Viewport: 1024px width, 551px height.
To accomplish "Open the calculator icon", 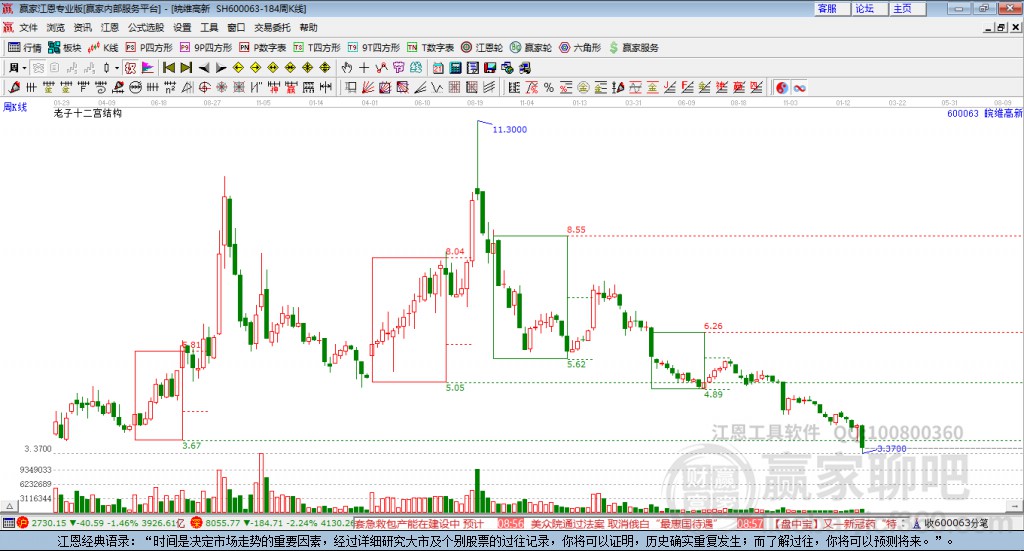I will 455,68.
